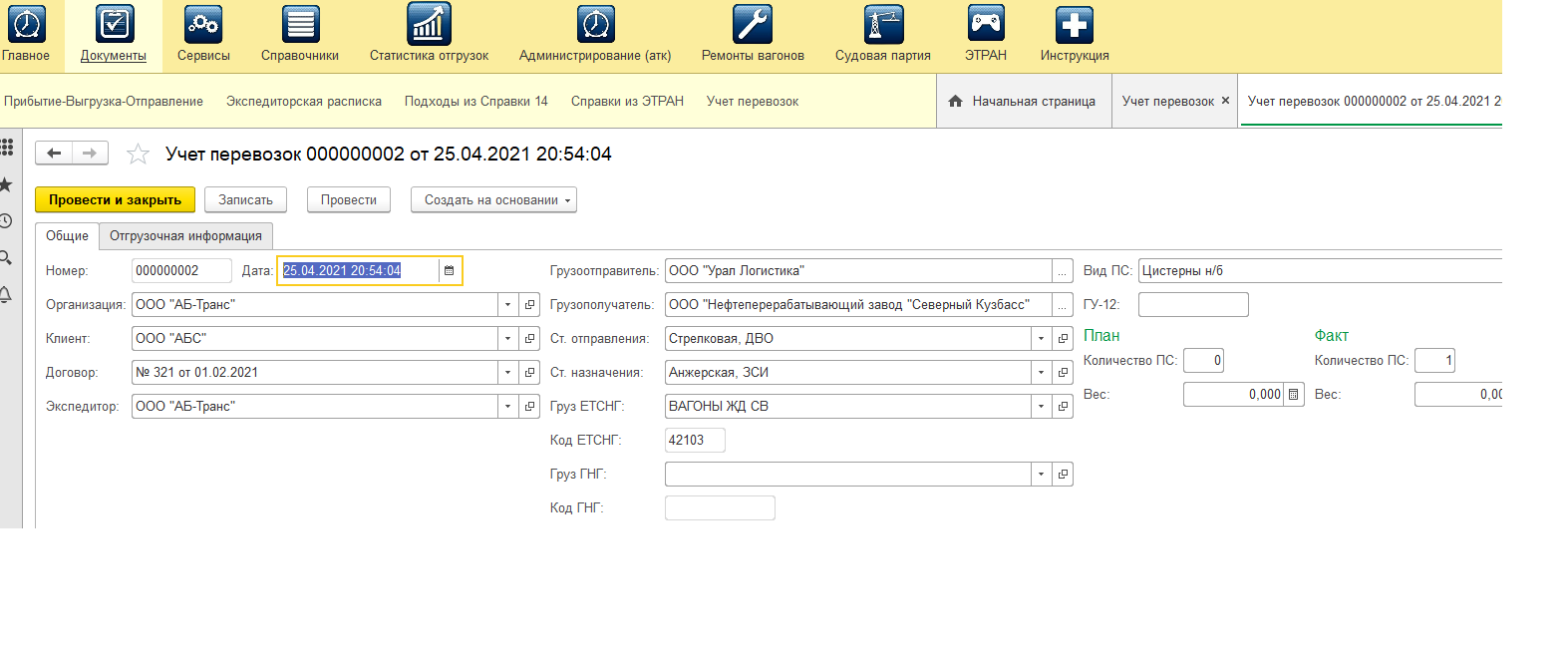Add document to favorites with star icon

click(x=138, y=155)
